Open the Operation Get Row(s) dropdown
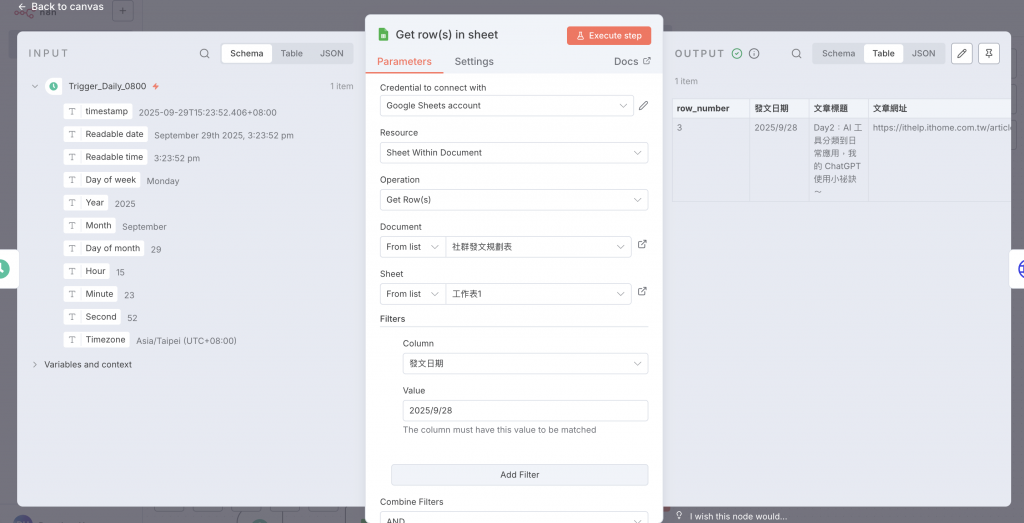Image resolution: width=1024 pixels, height=523 pixels. 514,200
